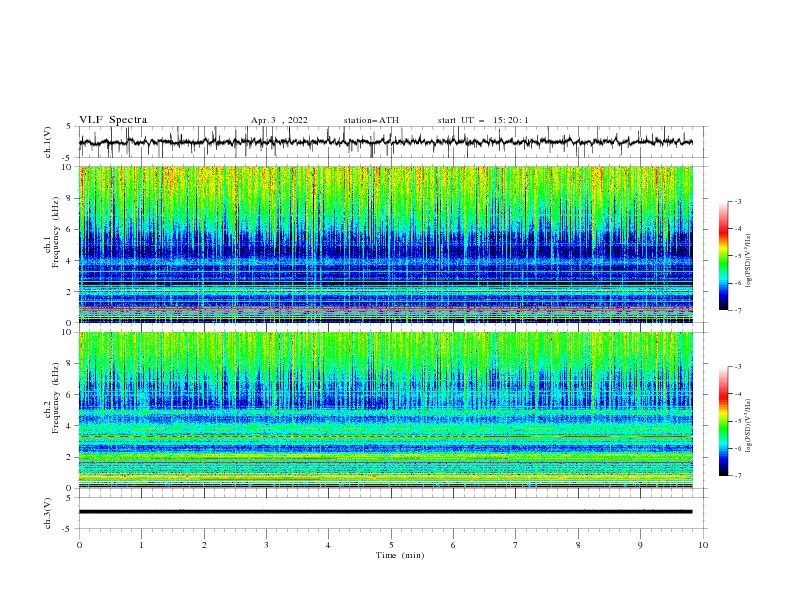Click the "-7" value on ch.2 color bar
This screenshot has width=792, height=612.
pyautogui.click(x=738, y=476)
